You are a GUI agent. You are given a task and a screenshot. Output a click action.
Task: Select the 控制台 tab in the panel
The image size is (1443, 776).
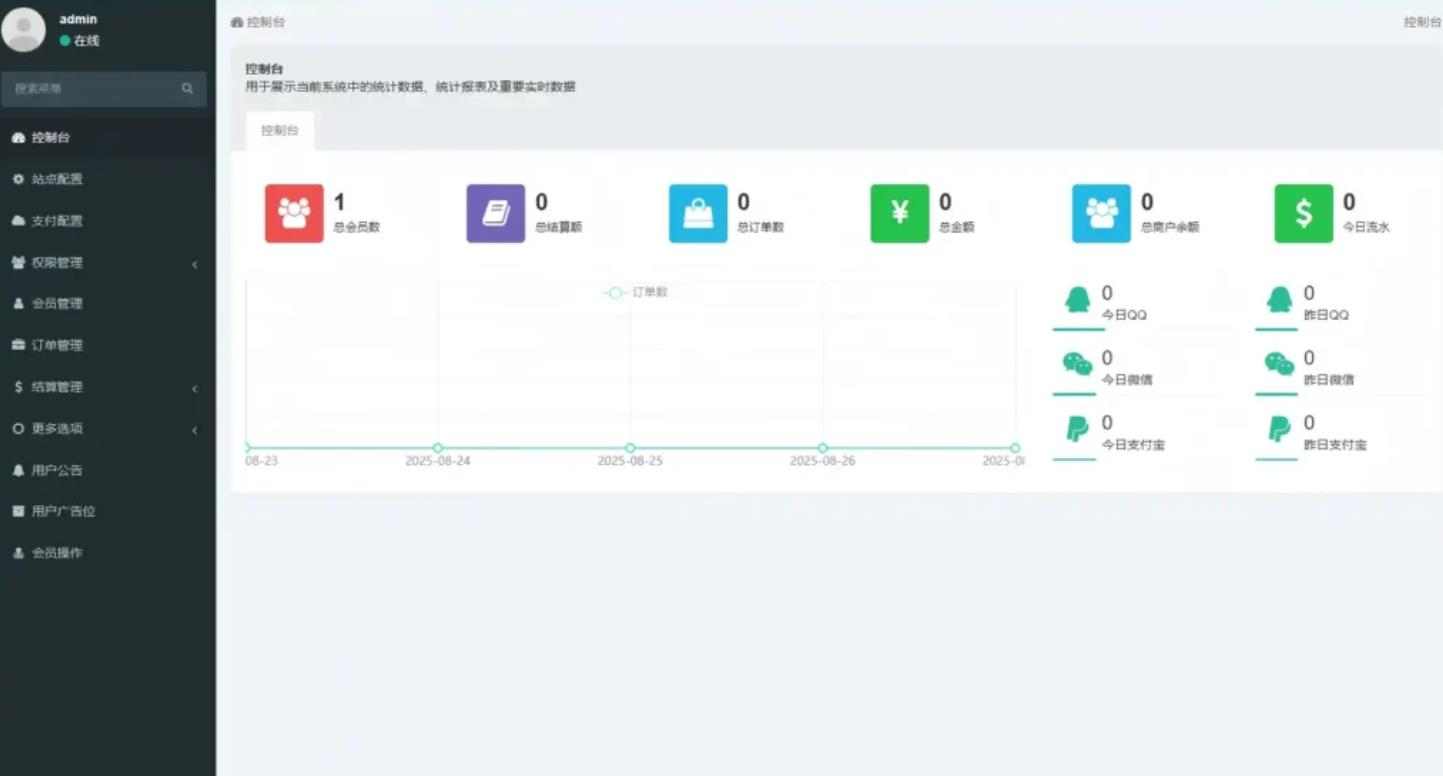280,131
